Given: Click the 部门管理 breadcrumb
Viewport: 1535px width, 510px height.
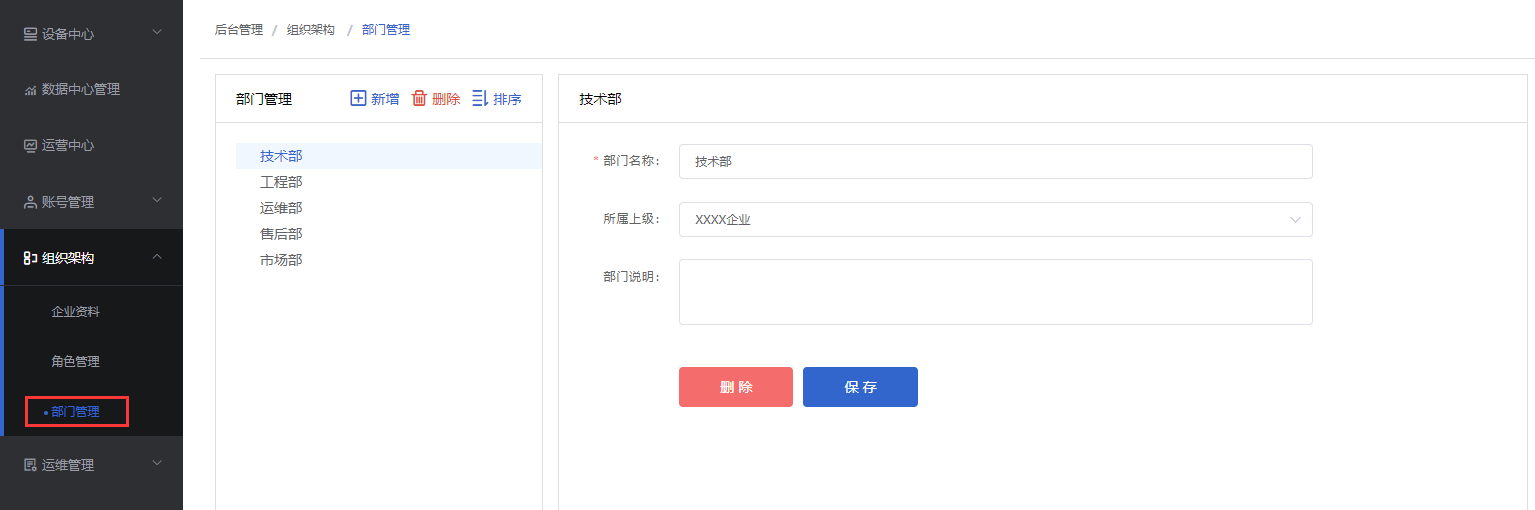Looking at the screenshot, I should pos(386,30).
